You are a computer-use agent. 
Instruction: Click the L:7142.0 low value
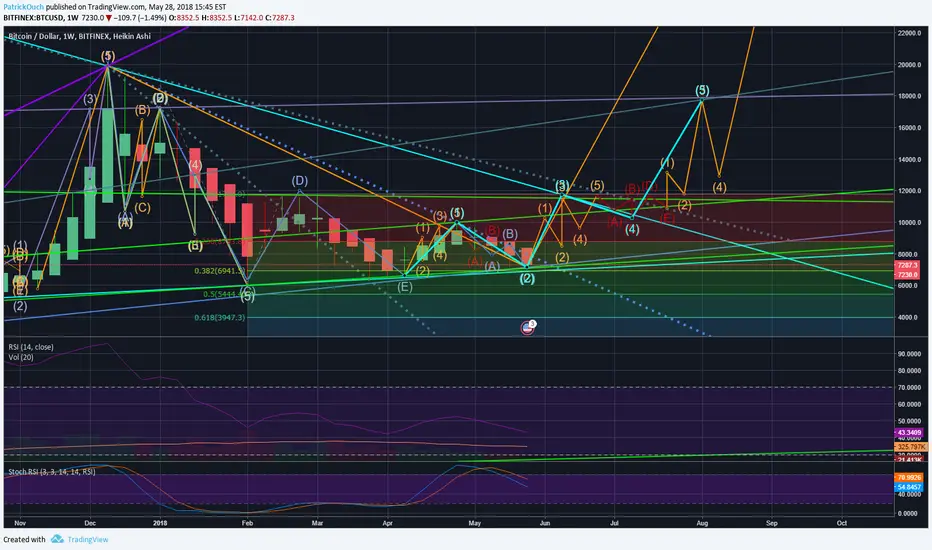(248, 18)
